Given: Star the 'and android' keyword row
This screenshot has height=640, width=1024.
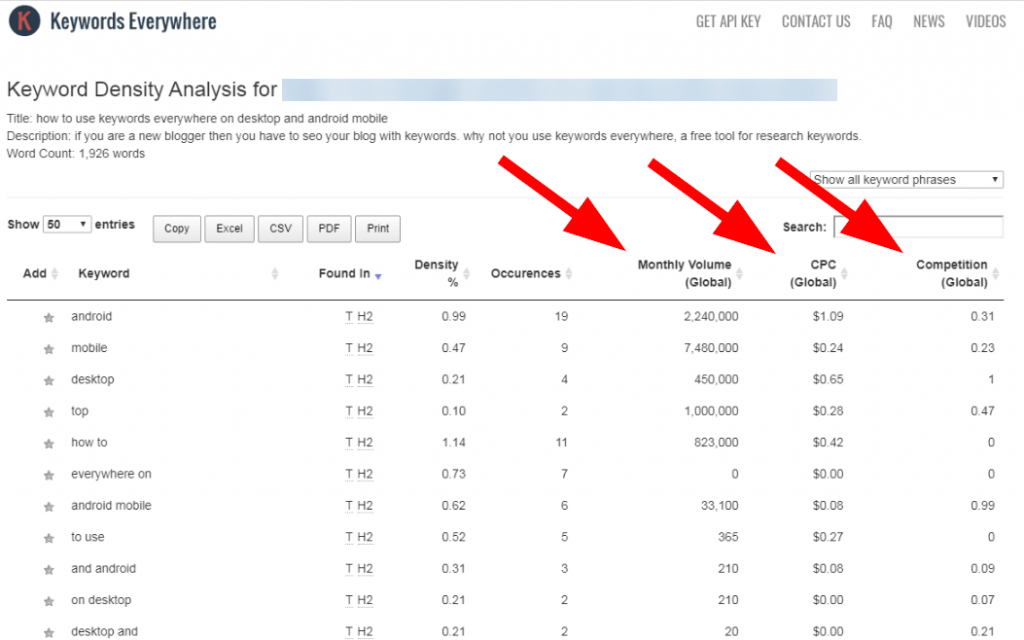Looking at the screenshot, I should (x=49, y=569).
